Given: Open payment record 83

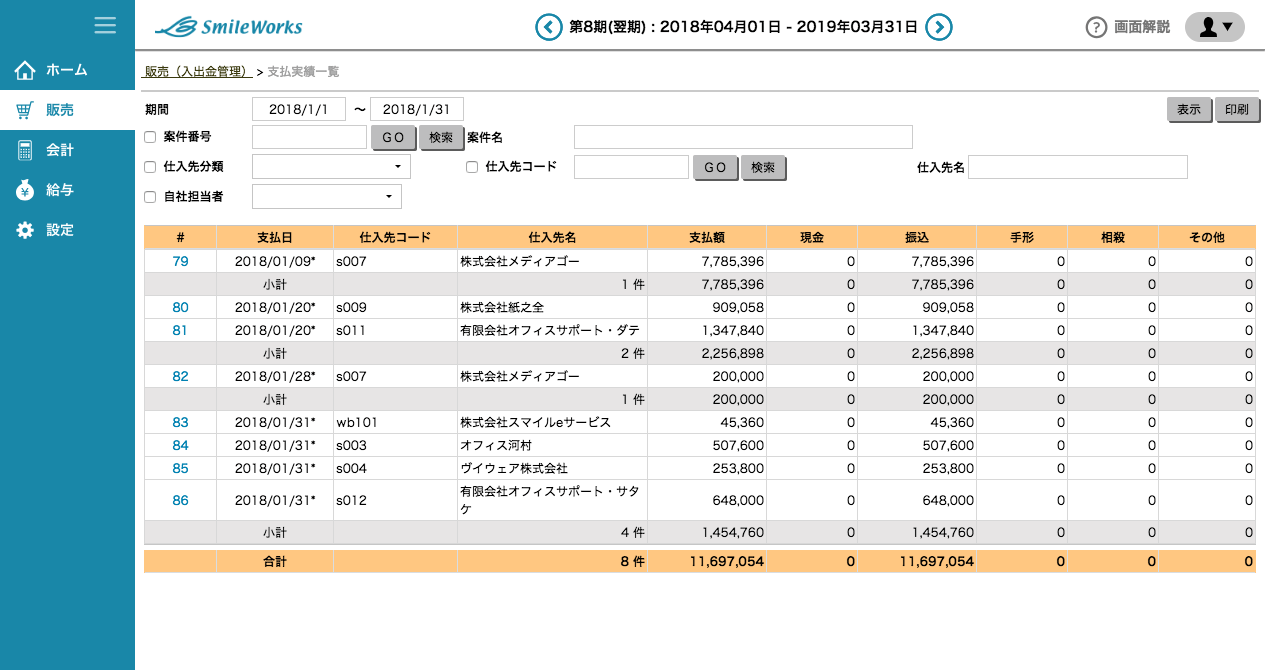Looking at the screenshot, I should [x=180, y=422].
